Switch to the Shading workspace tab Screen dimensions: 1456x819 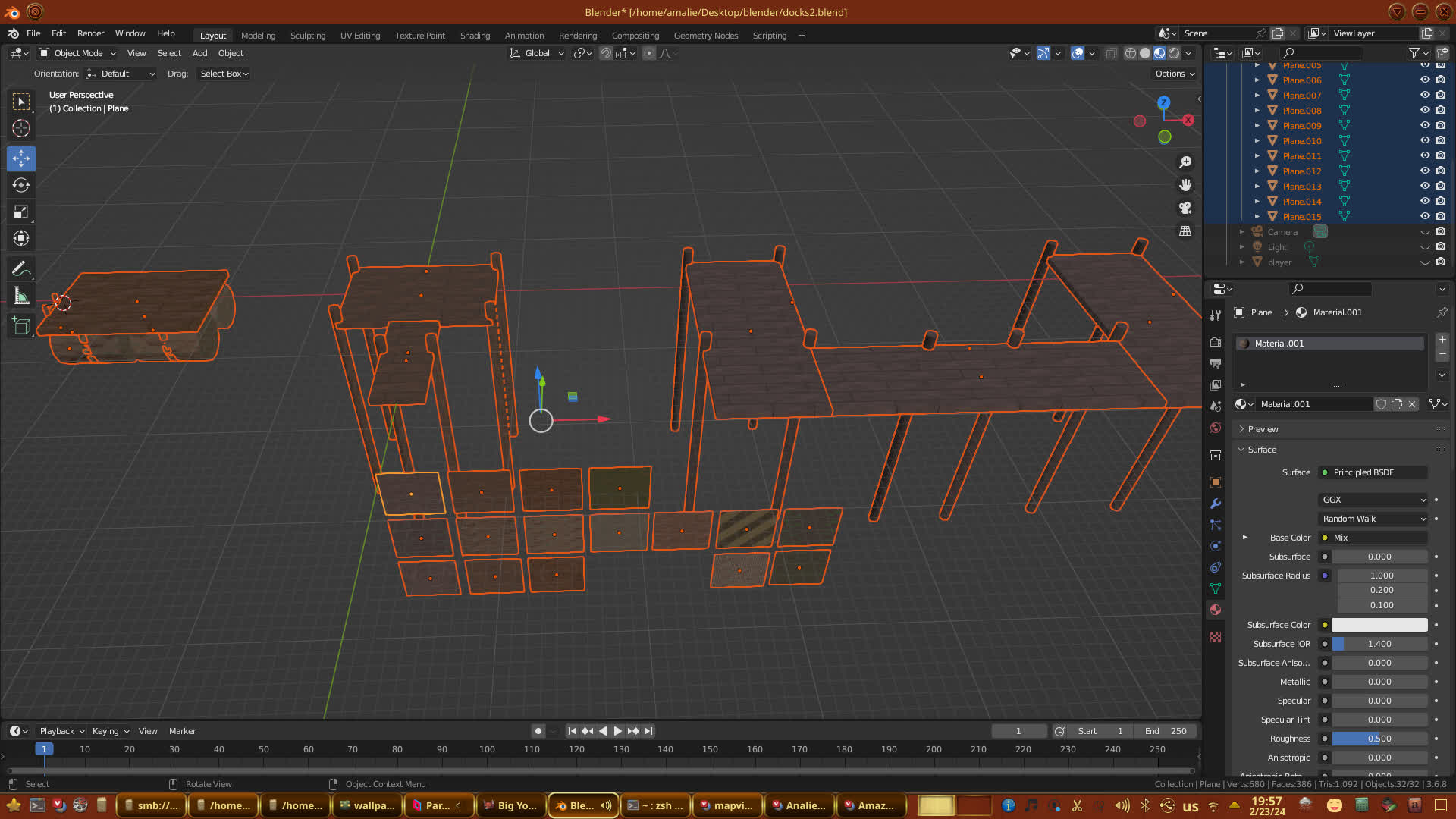pyautogui.click(x=475, y=36)
